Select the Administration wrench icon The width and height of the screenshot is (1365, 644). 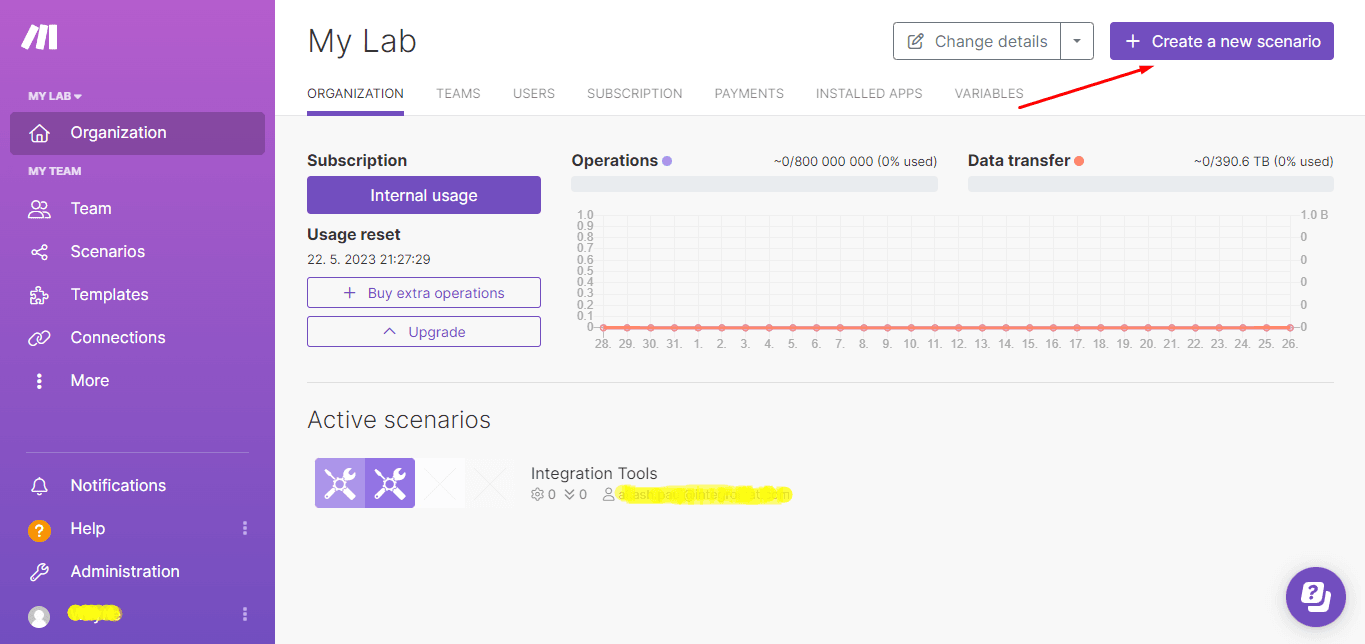40,571
